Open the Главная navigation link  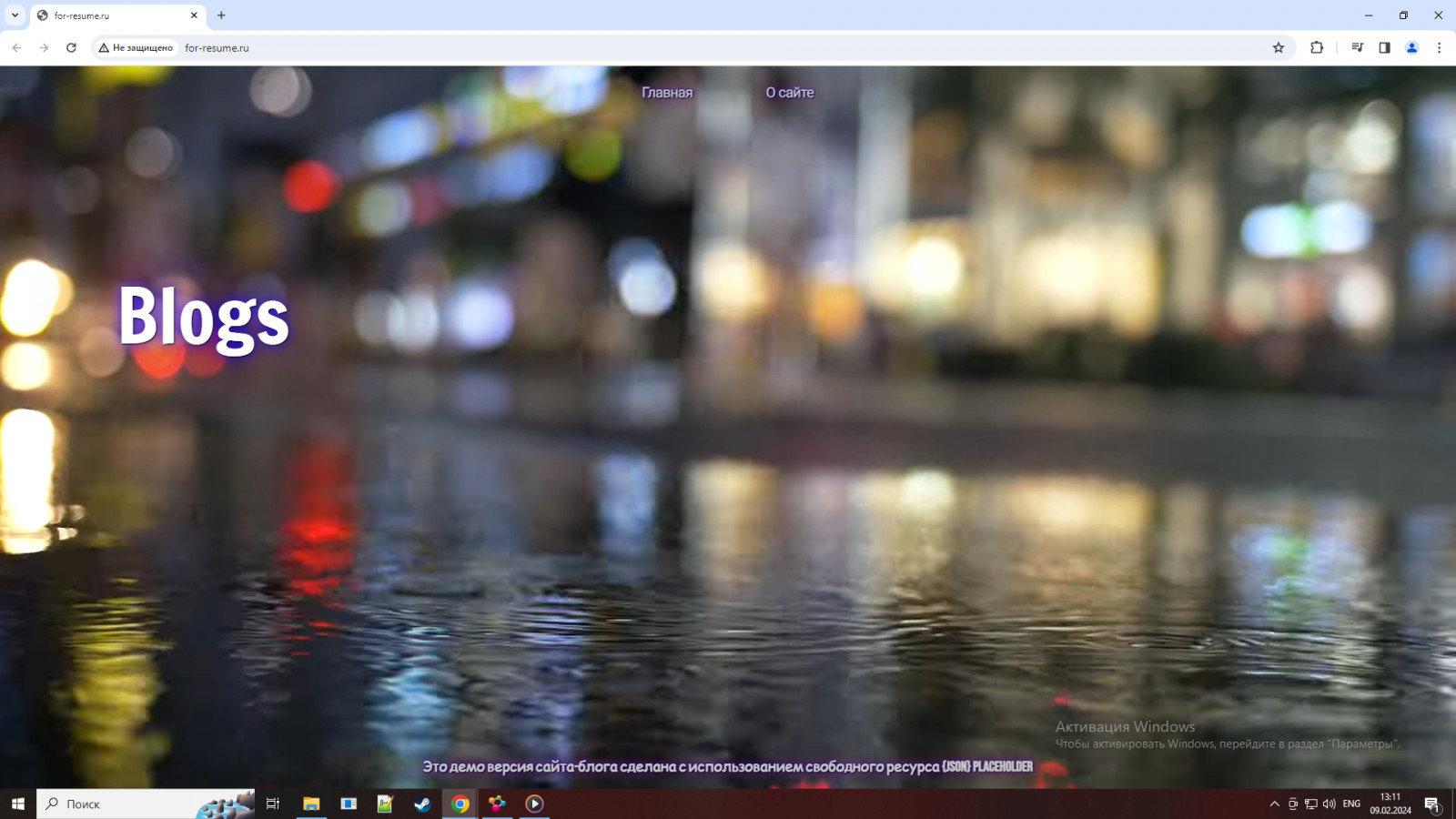pyautogui.click(x=667, y=93)
